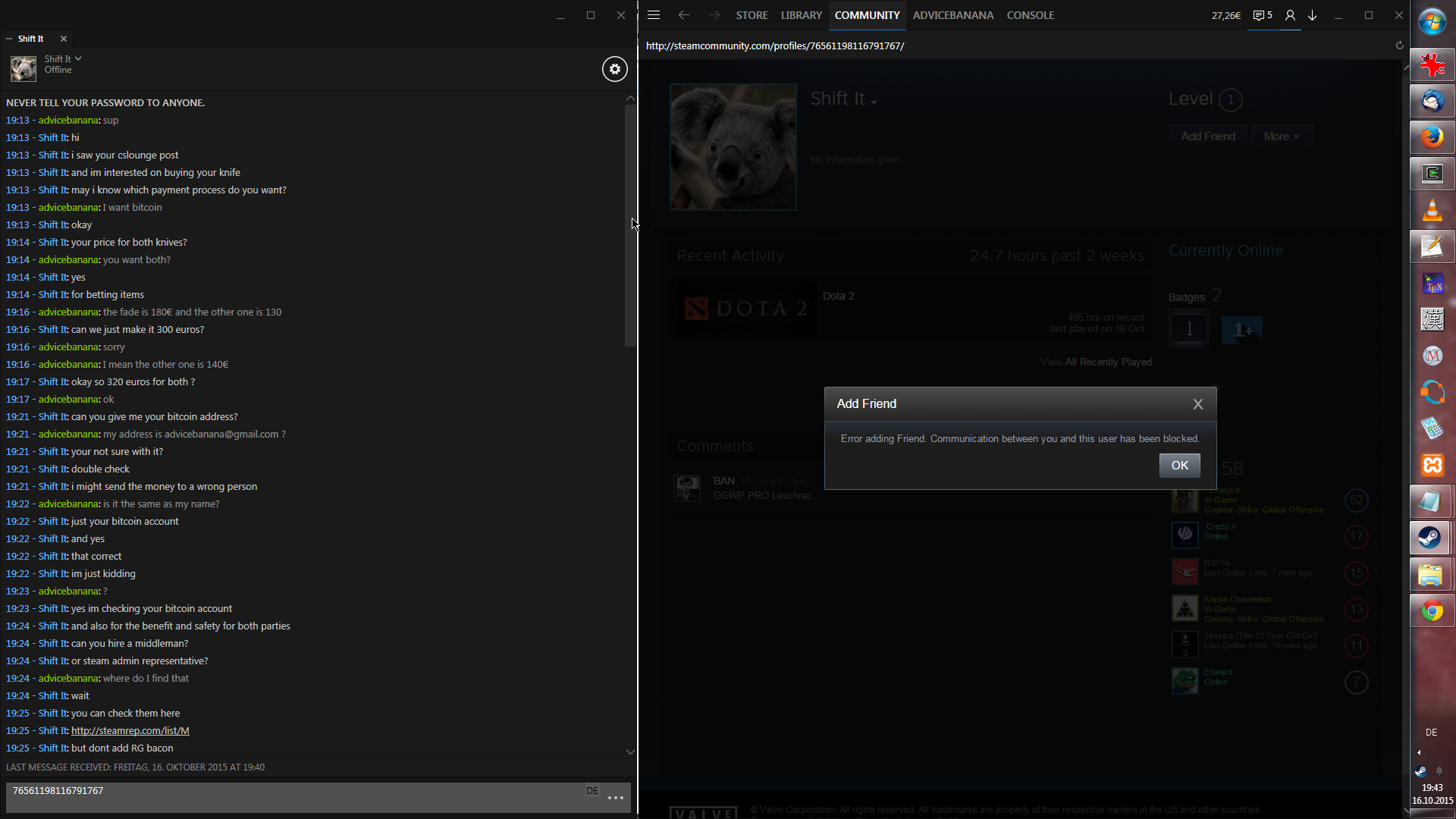Switch to the STORE tab
Image resolution: width=1456 pixels, height=819 pixels.
(x=752, y=15)
